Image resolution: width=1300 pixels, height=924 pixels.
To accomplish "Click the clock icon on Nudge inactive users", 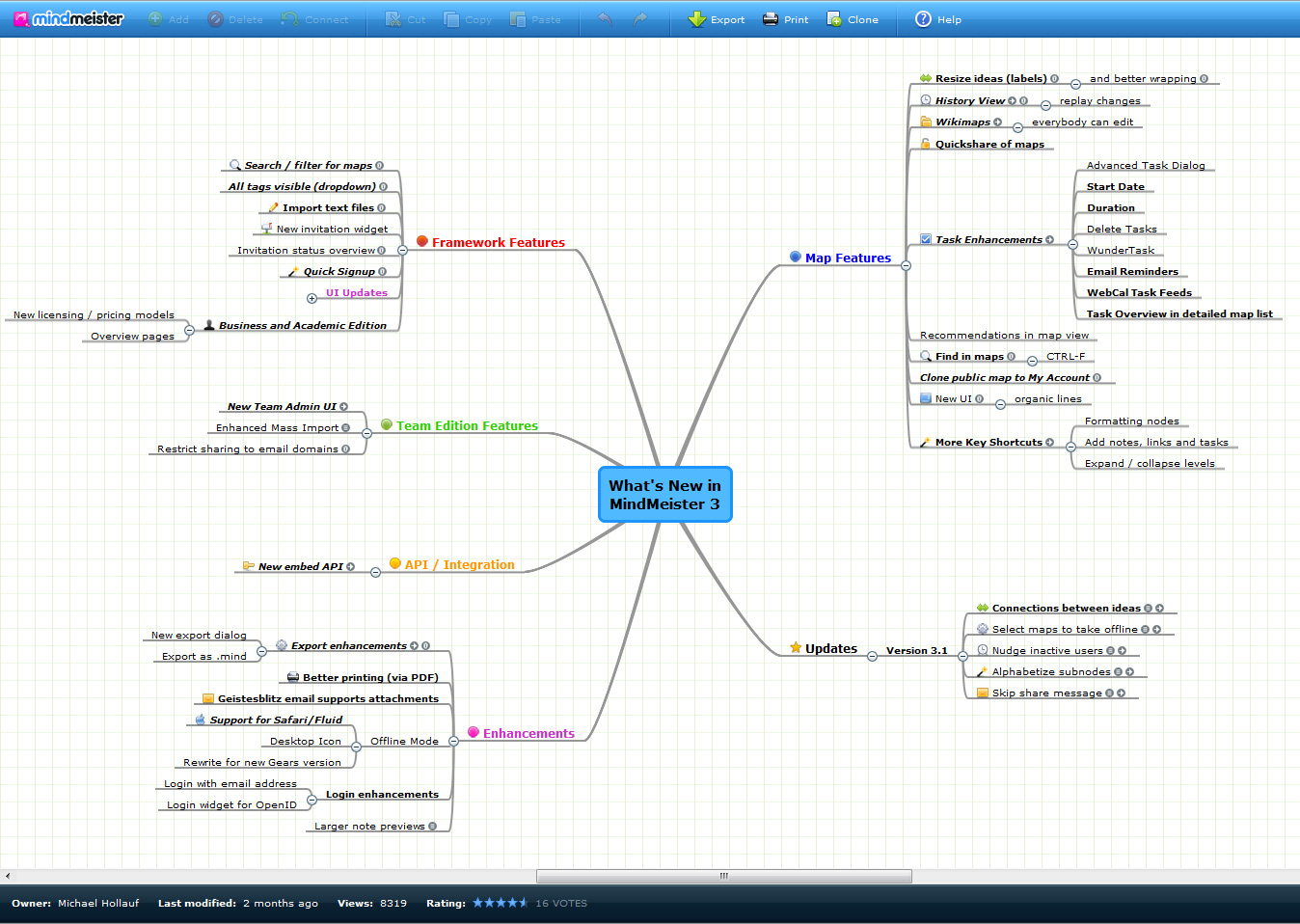I will point(983,650).
